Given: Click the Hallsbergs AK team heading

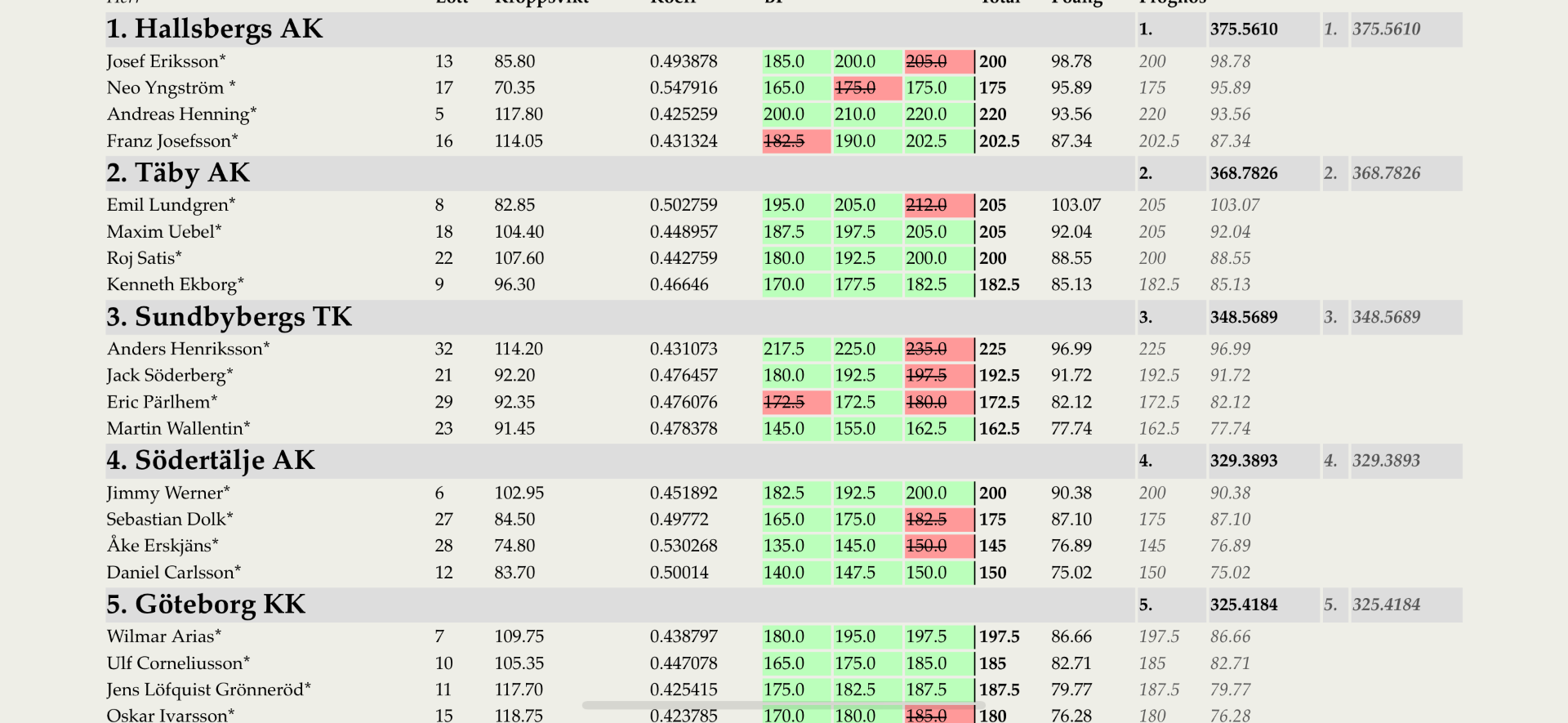Looking at the screenshot, I should tap(215, 29).
